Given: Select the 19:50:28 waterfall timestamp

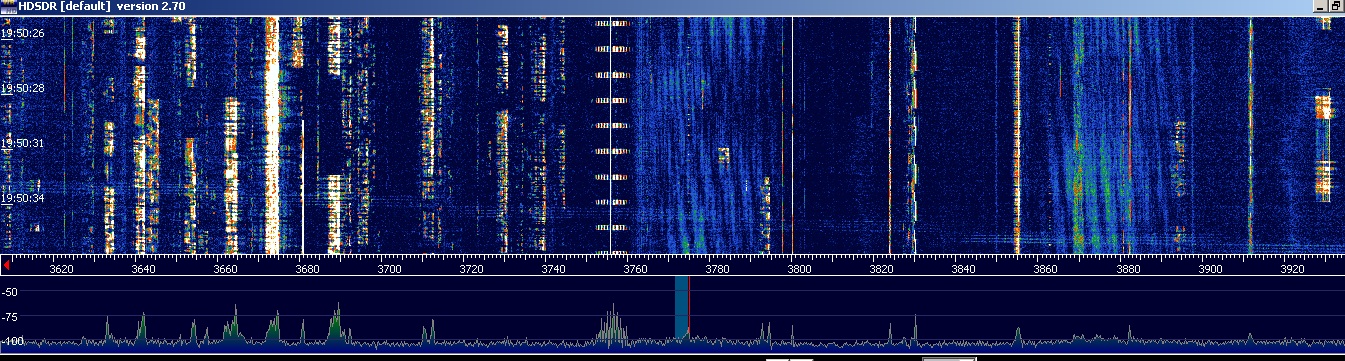Looking at the screenshot, I should click(22, 88).
